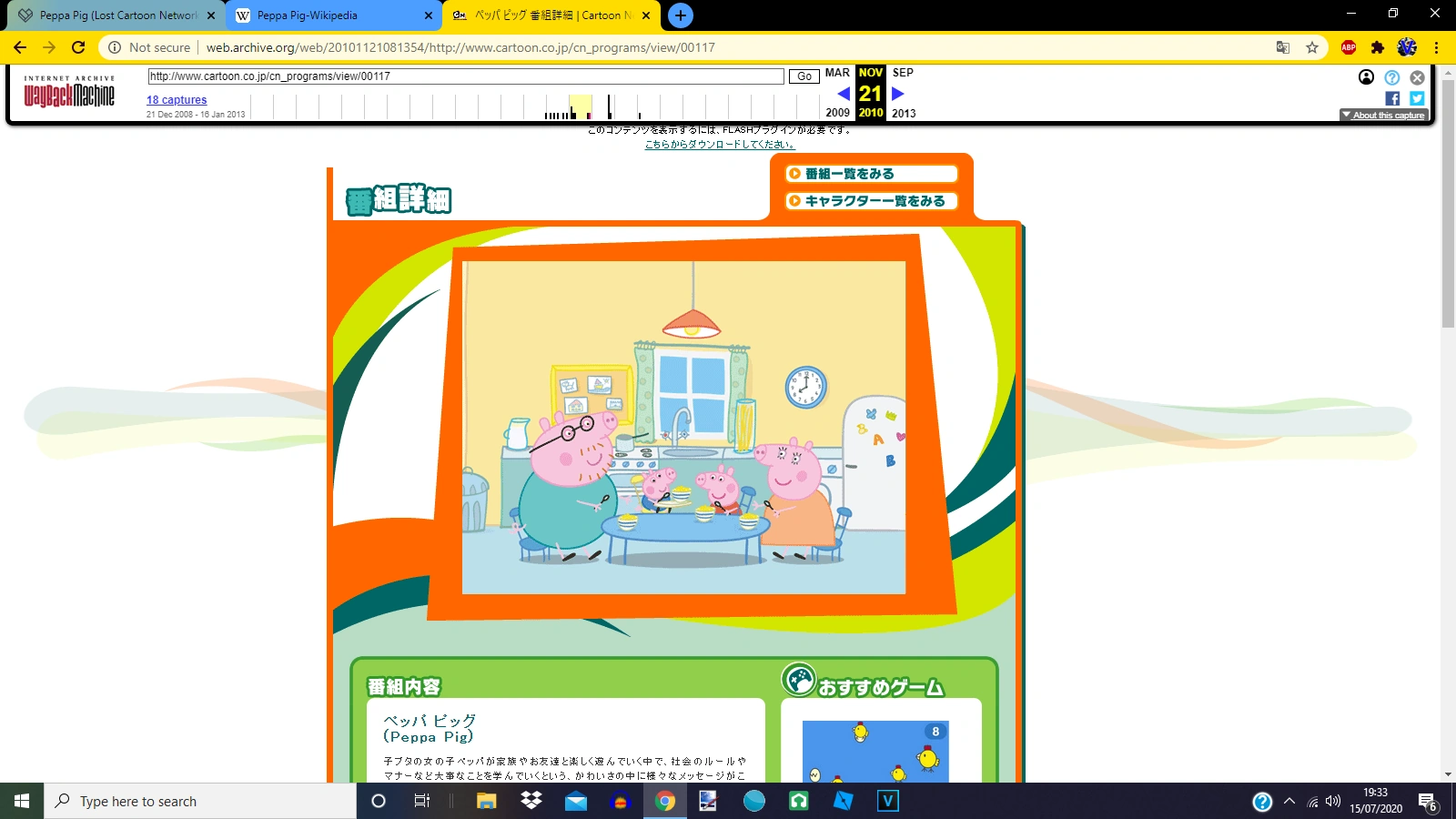Open the Adblock Plus extension
The height and width of the screenshot is (819, 1456).
tap(1349, 47)
